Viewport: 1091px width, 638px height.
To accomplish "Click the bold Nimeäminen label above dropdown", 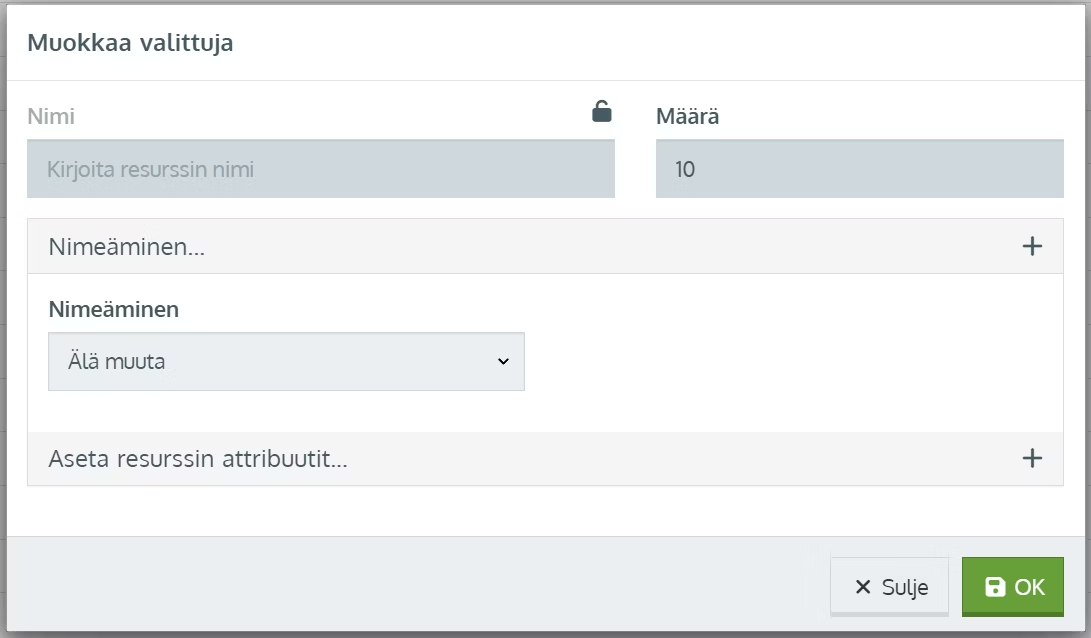I will pyautogui.click(x=113, y=309).
